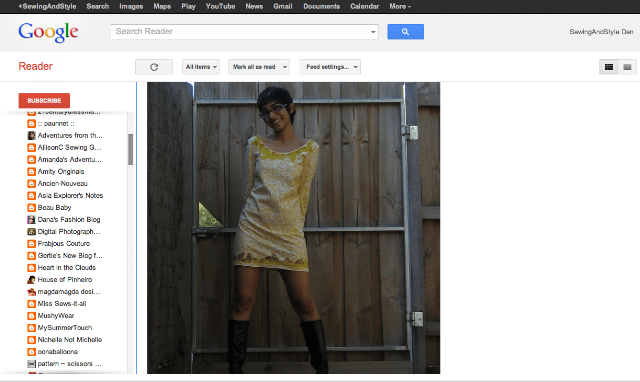Open Feed settings dropdown
Screen dimensions: 640x382
pos(330,67)
